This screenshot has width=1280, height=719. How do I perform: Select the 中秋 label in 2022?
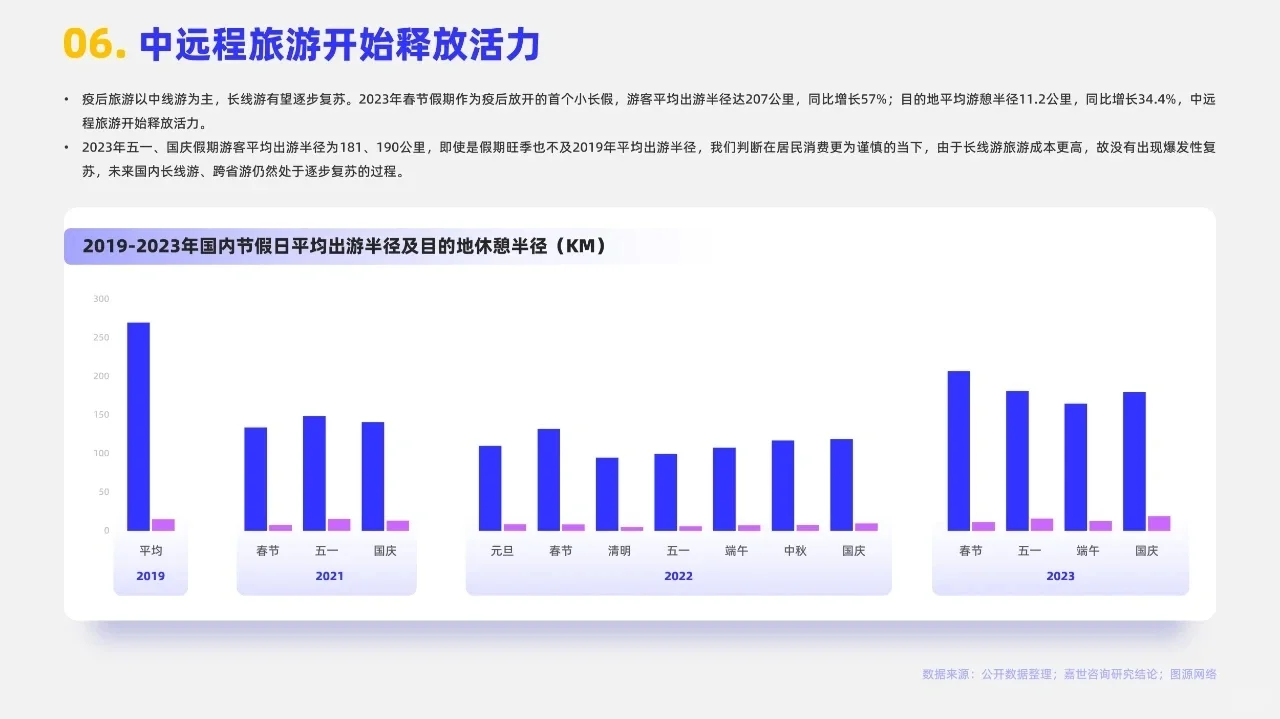coord(794,549)
